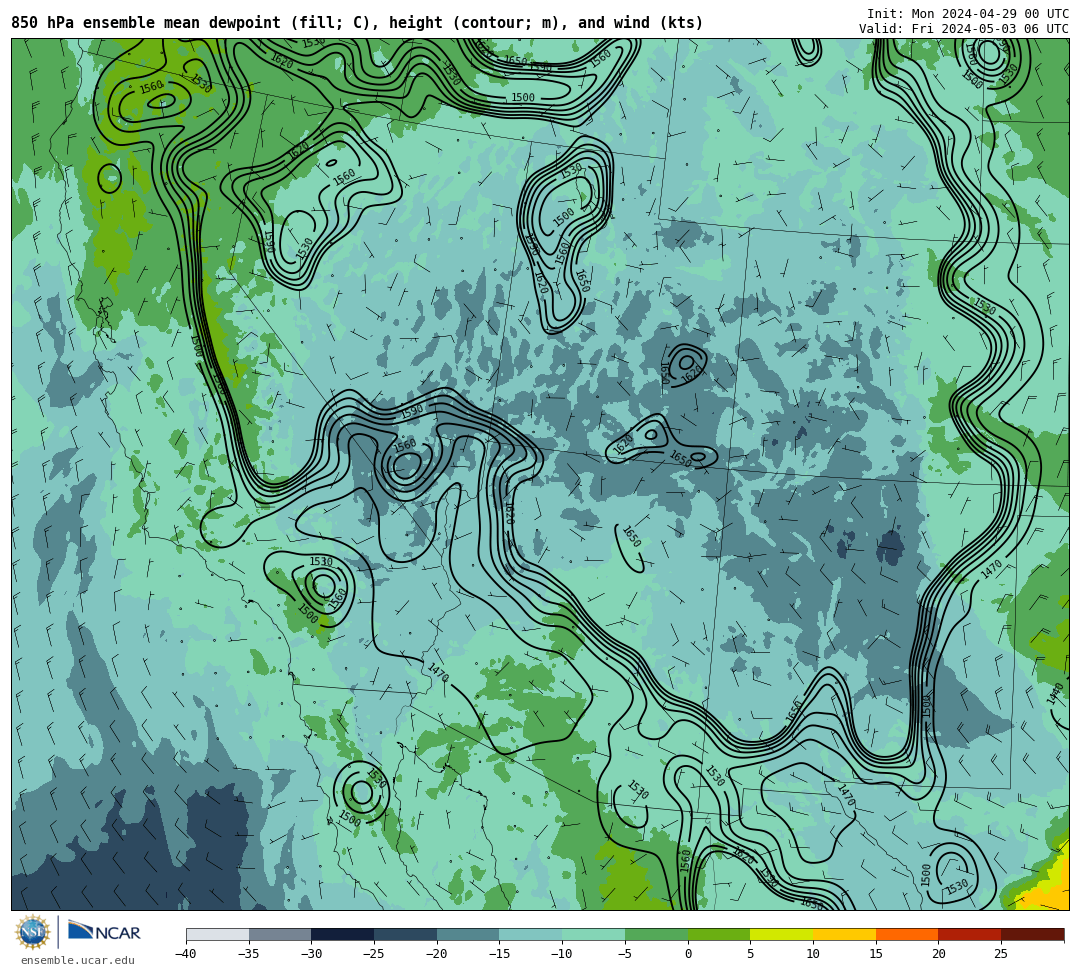Click the 'Init: Mon 2024-04-29 00 UTC' line
The width and height of the screenshot is (1080, 973).
tap(968, 14)
